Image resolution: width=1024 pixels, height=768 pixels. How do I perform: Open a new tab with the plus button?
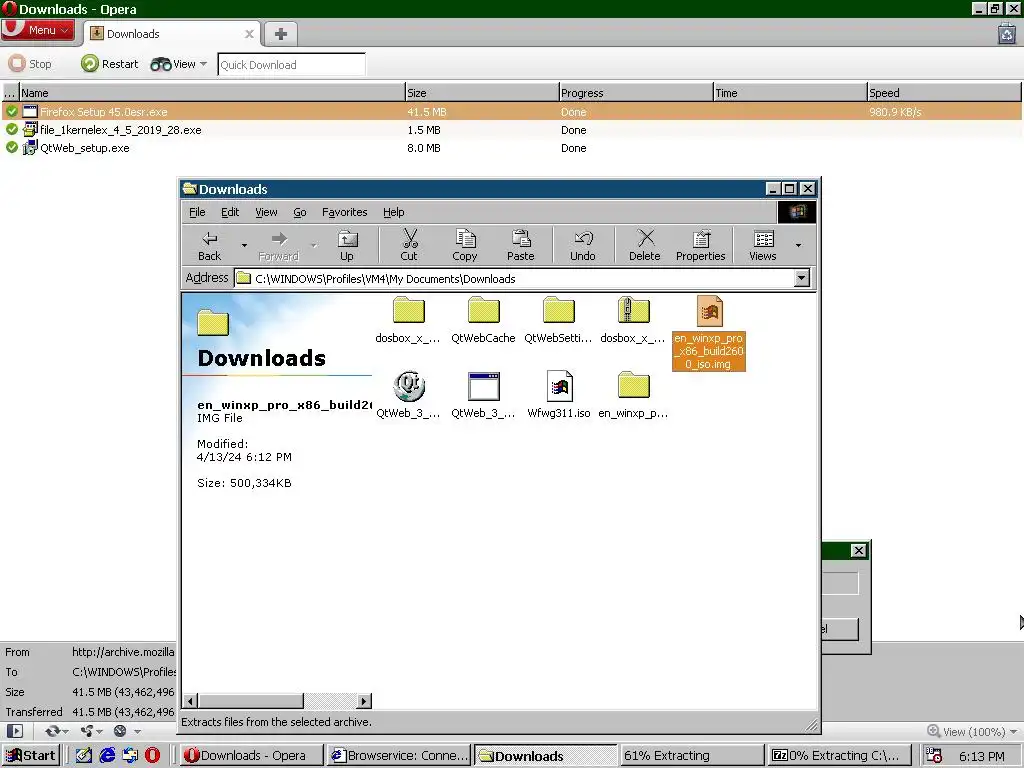(x=281, y=34)
